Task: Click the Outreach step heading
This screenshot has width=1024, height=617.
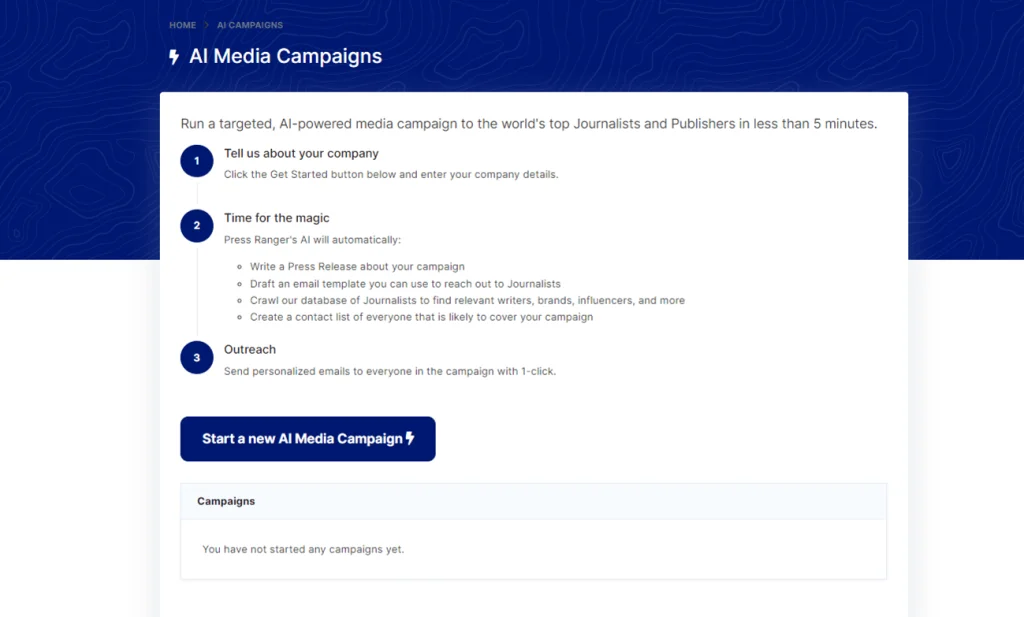Action: tap(250, 350)
